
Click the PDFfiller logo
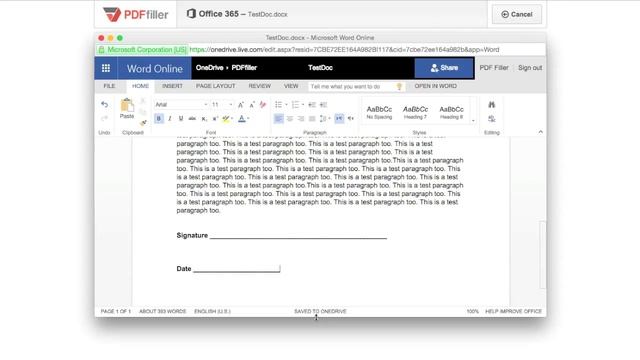(136, 14)
